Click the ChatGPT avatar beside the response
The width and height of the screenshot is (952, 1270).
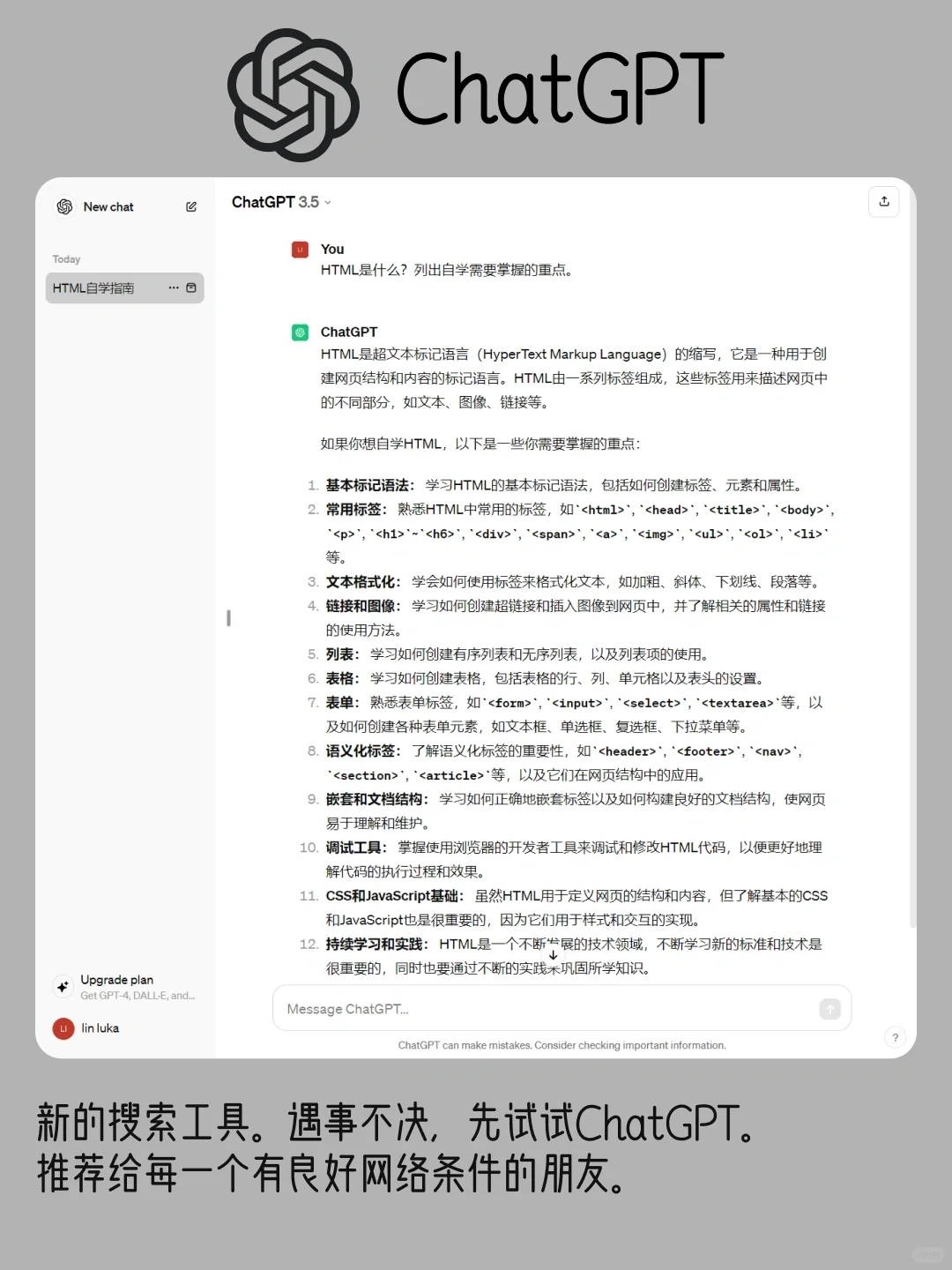[x=300, y=332]
